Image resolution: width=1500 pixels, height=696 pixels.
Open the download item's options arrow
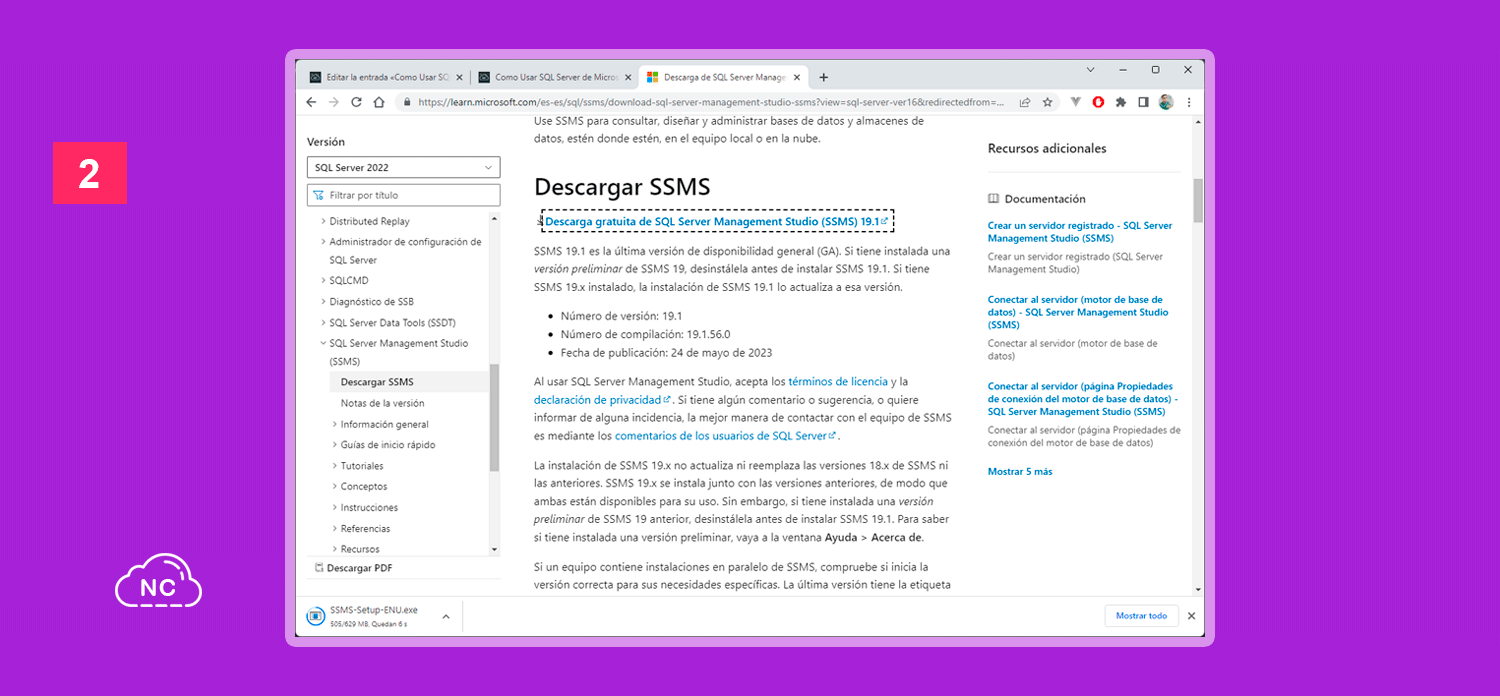[446, 616]
